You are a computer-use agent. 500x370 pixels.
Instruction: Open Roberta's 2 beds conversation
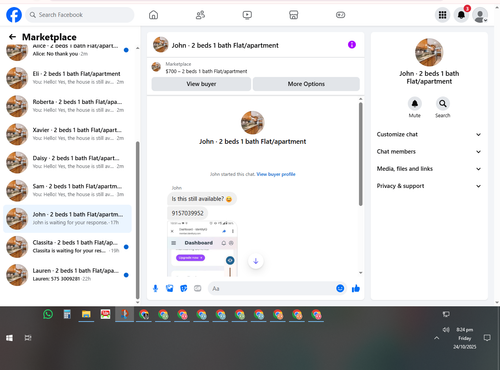pyautogui.click(x=67, y=106)
